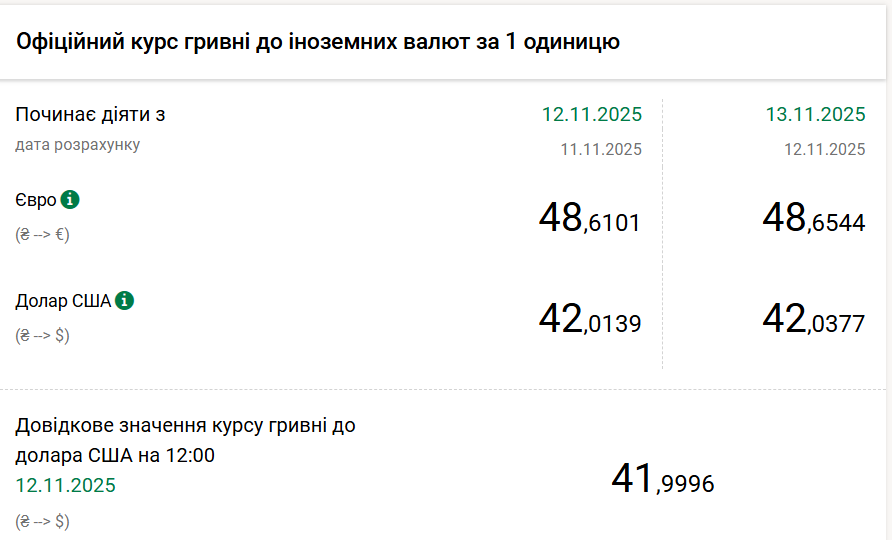This screenshot has width=892, height=540.
Task: Click the gray 12.11.2025 calculation date
Action: pos(824,149)
